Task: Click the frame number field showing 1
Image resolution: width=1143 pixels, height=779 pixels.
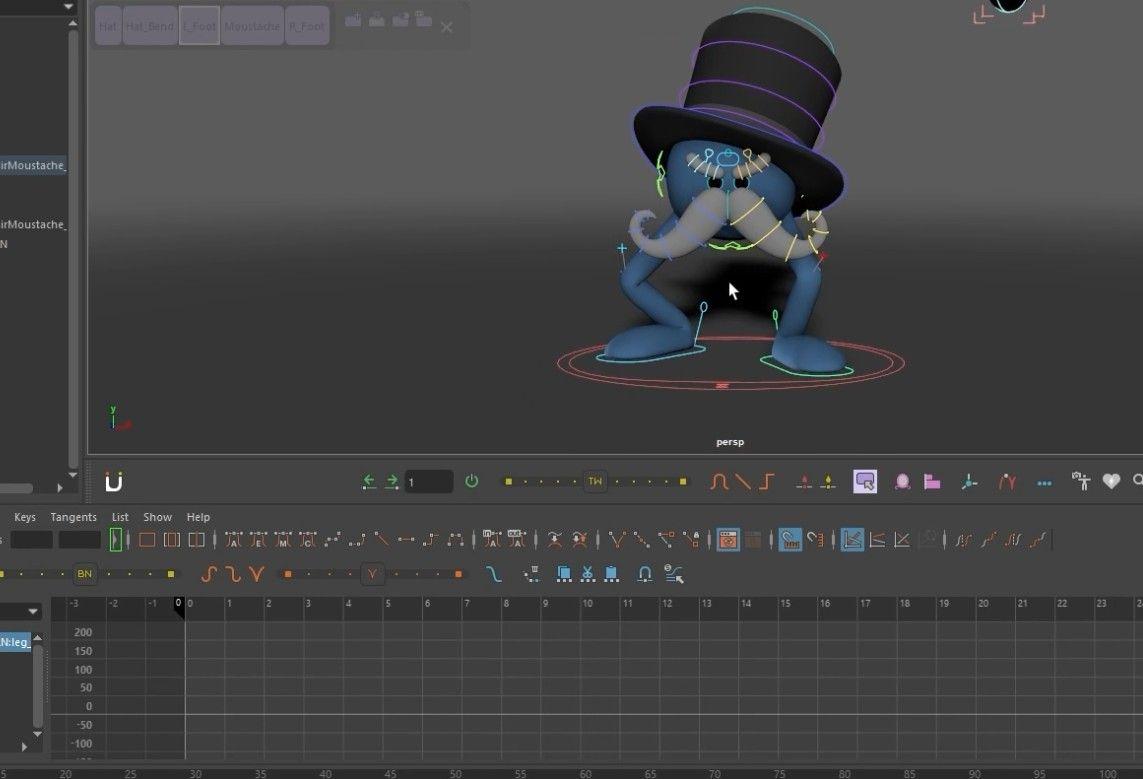Action: [429, 482]
